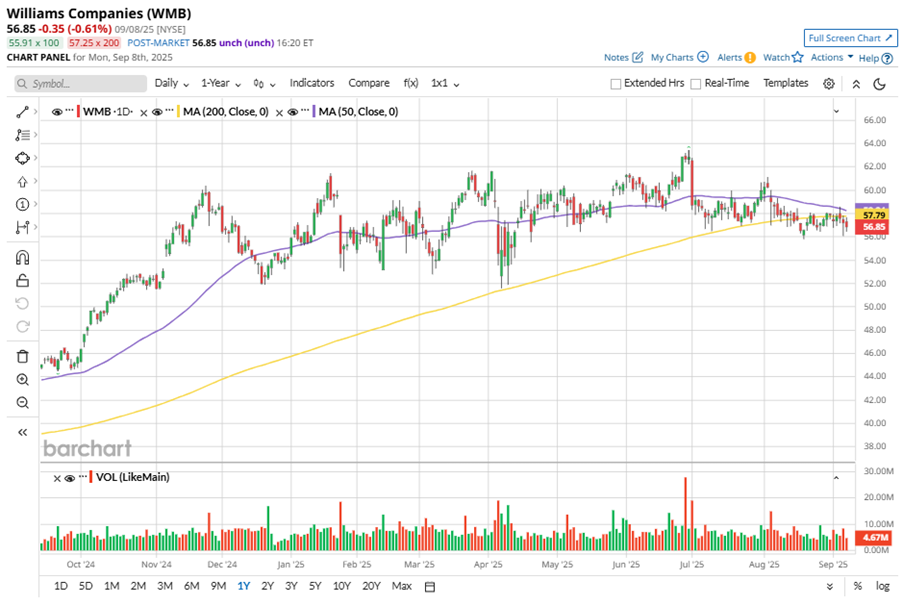Switch the price scale to log
The width and height of the screenshot is (903, 605).
coord(882,586)
